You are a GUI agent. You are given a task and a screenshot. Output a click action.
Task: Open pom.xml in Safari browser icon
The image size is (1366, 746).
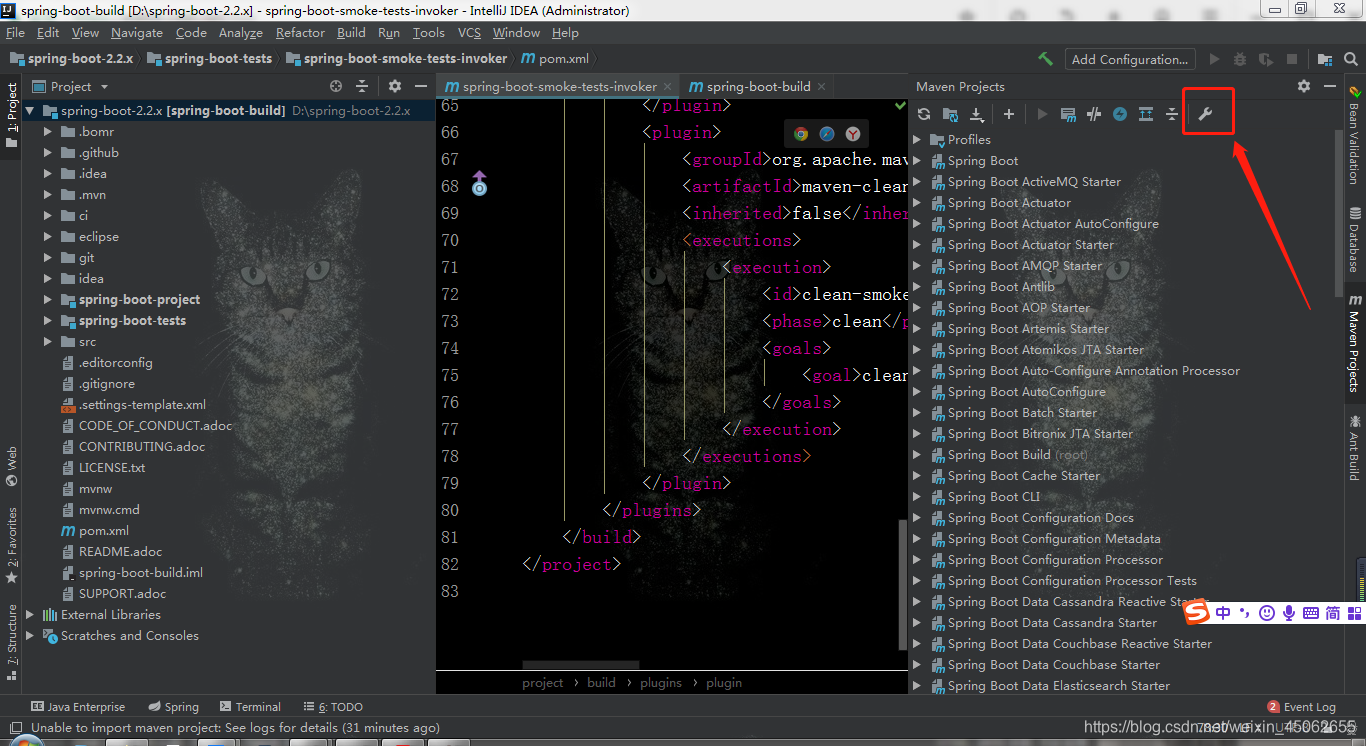827,133
